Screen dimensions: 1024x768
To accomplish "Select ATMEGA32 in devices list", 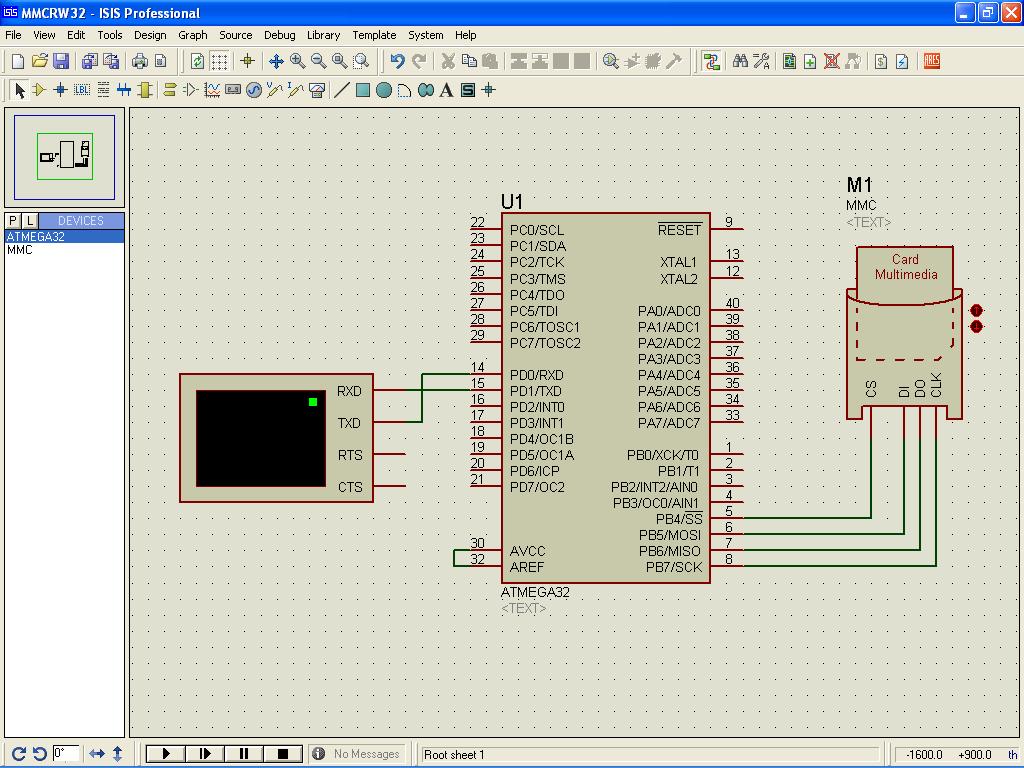I will (x=64, y=236).
